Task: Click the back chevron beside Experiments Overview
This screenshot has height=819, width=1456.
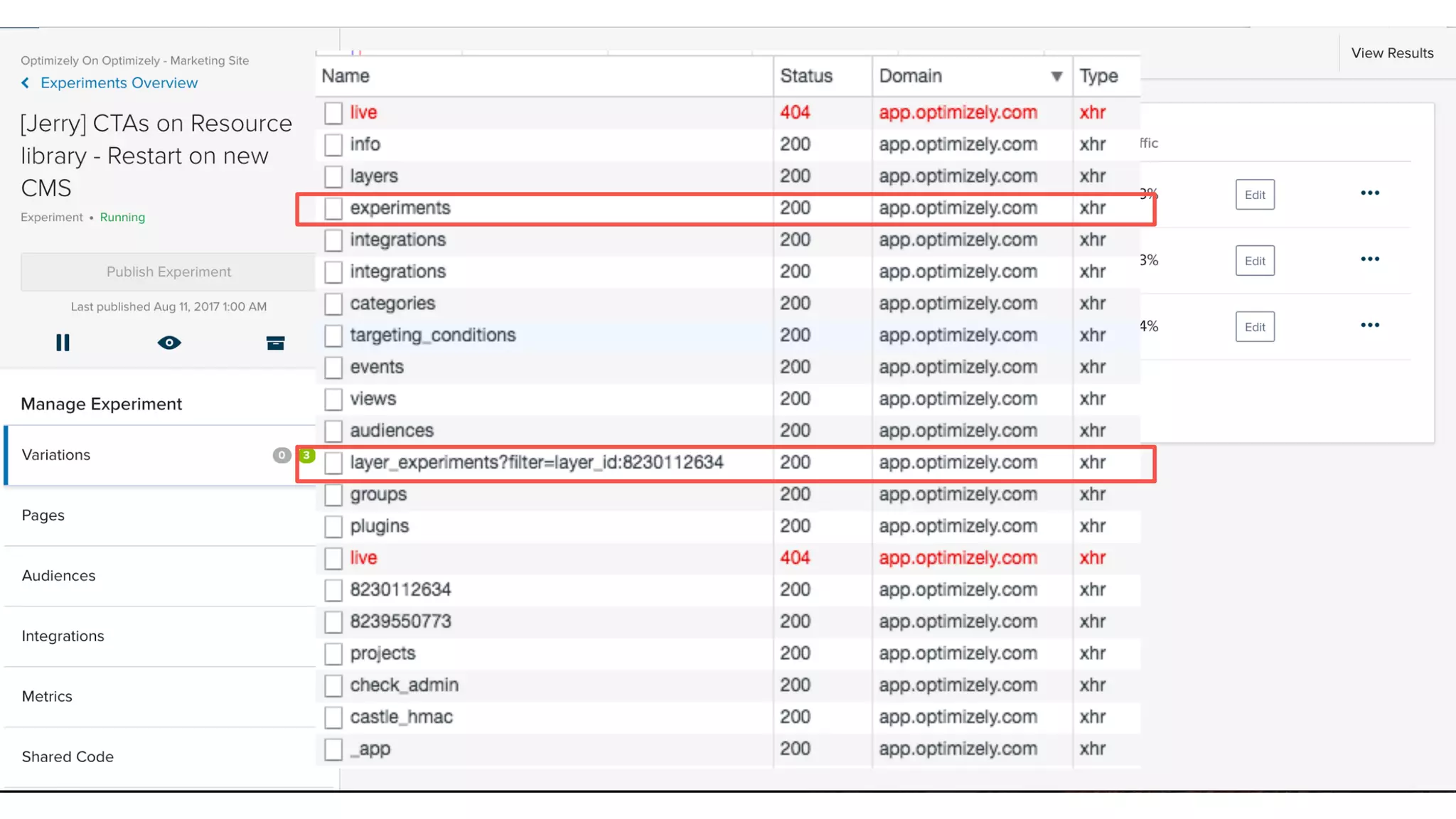Action: pos(26,83)
